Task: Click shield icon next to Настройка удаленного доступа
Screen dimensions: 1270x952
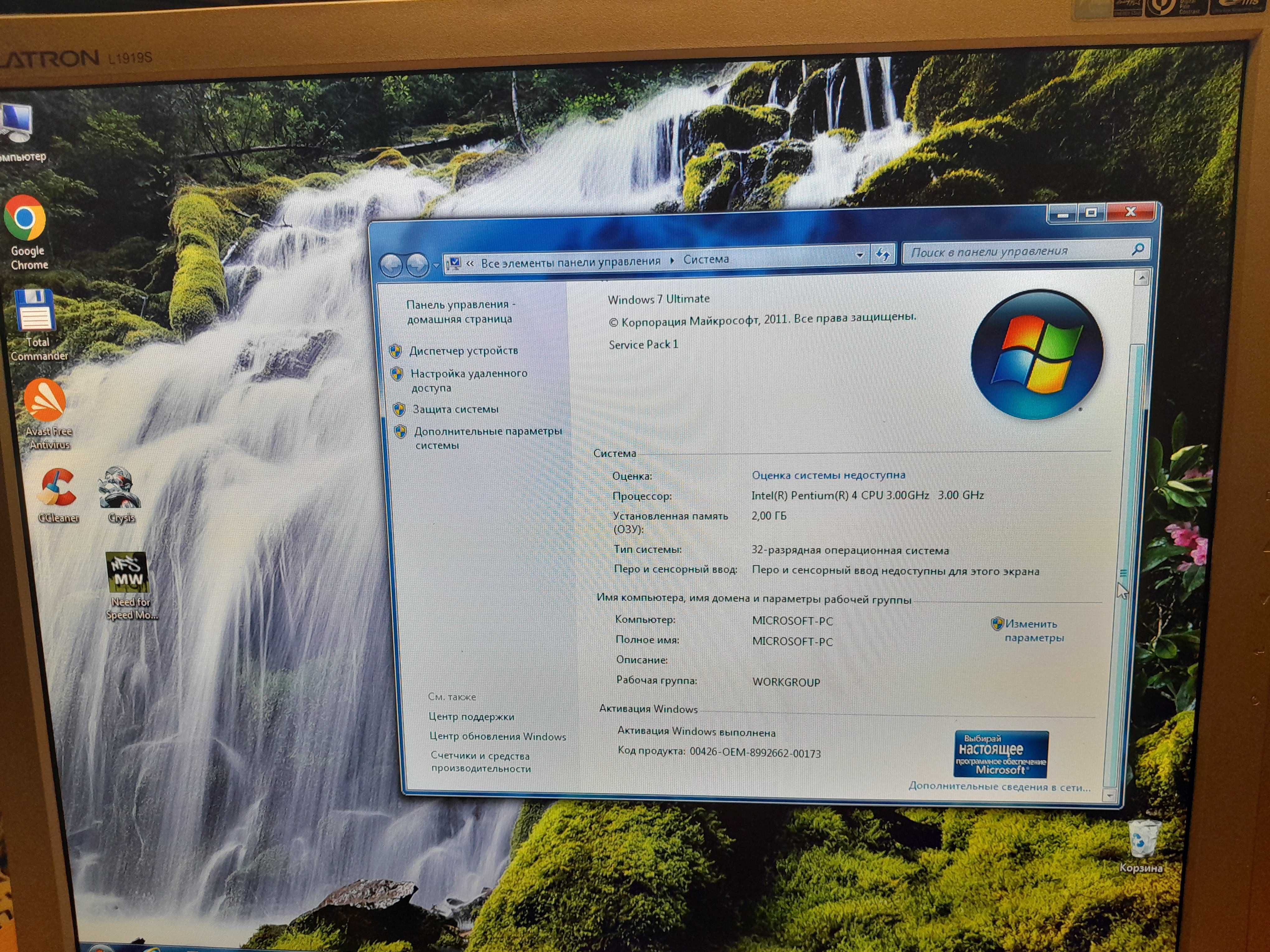Action: (x=397, y=374)
